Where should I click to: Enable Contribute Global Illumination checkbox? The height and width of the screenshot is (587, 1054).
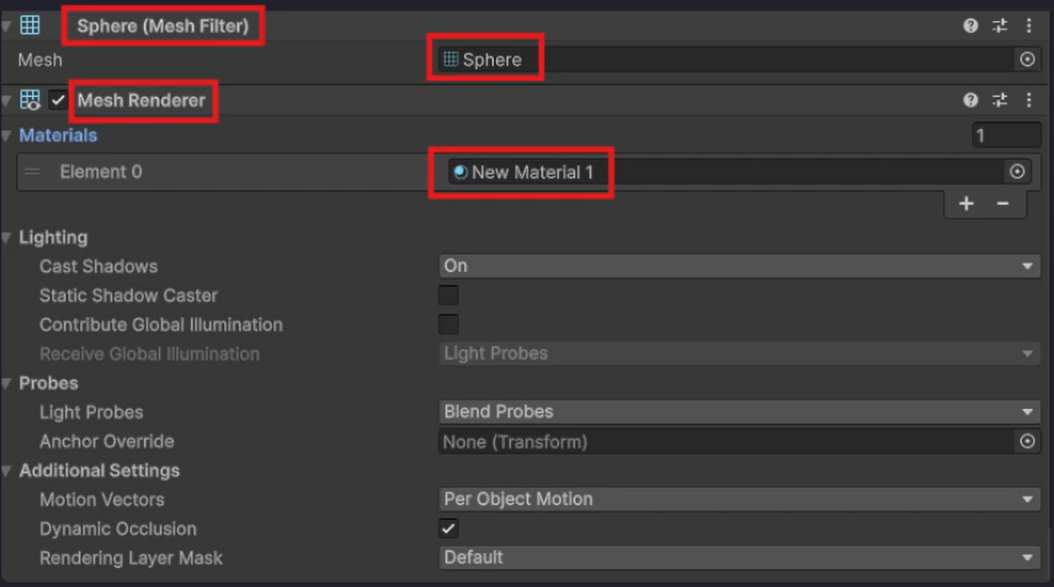pos(448,324)
